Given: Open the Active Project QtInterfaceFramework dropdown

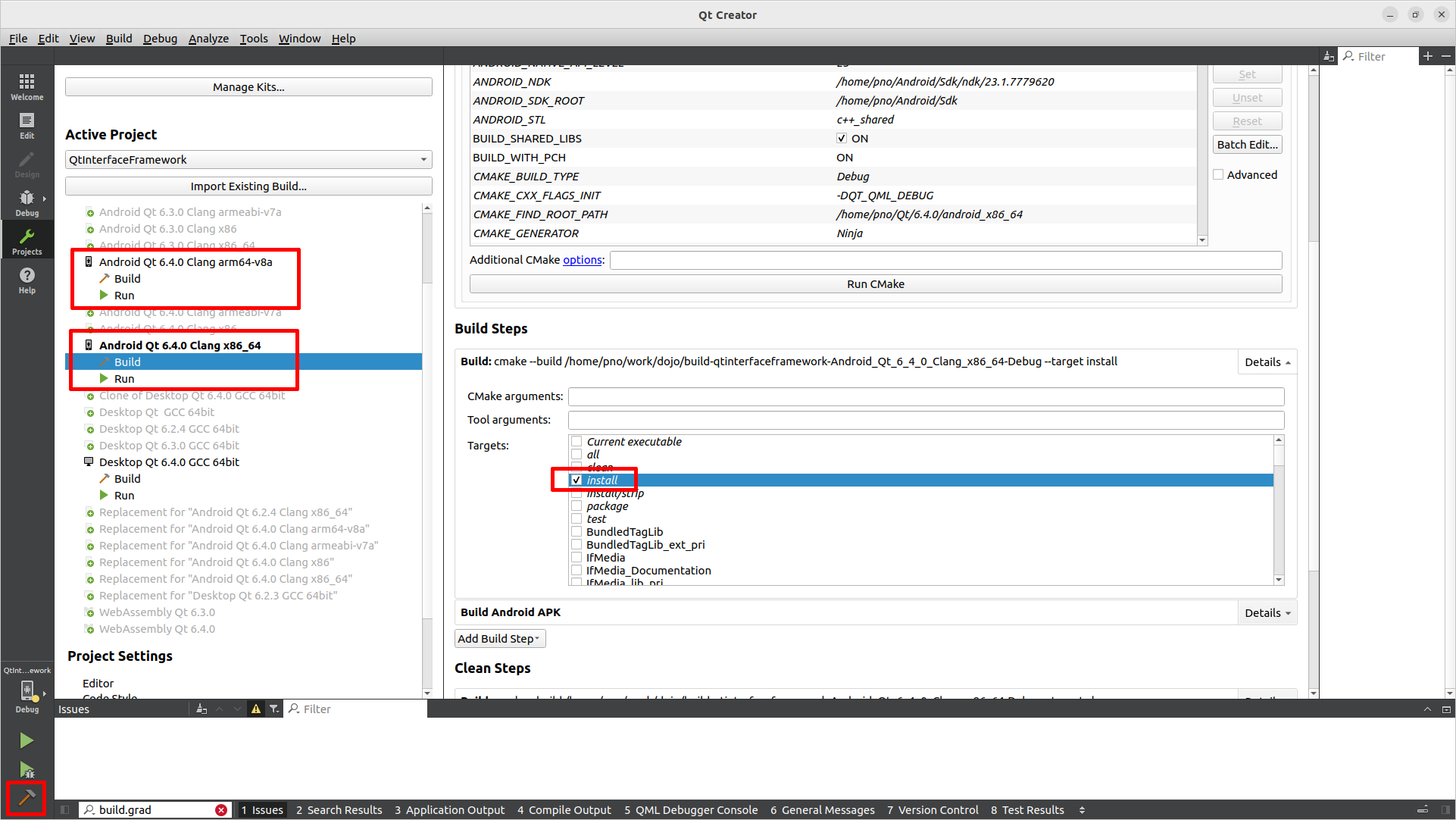Looking at the screenshot, I should tap(248, 160).
